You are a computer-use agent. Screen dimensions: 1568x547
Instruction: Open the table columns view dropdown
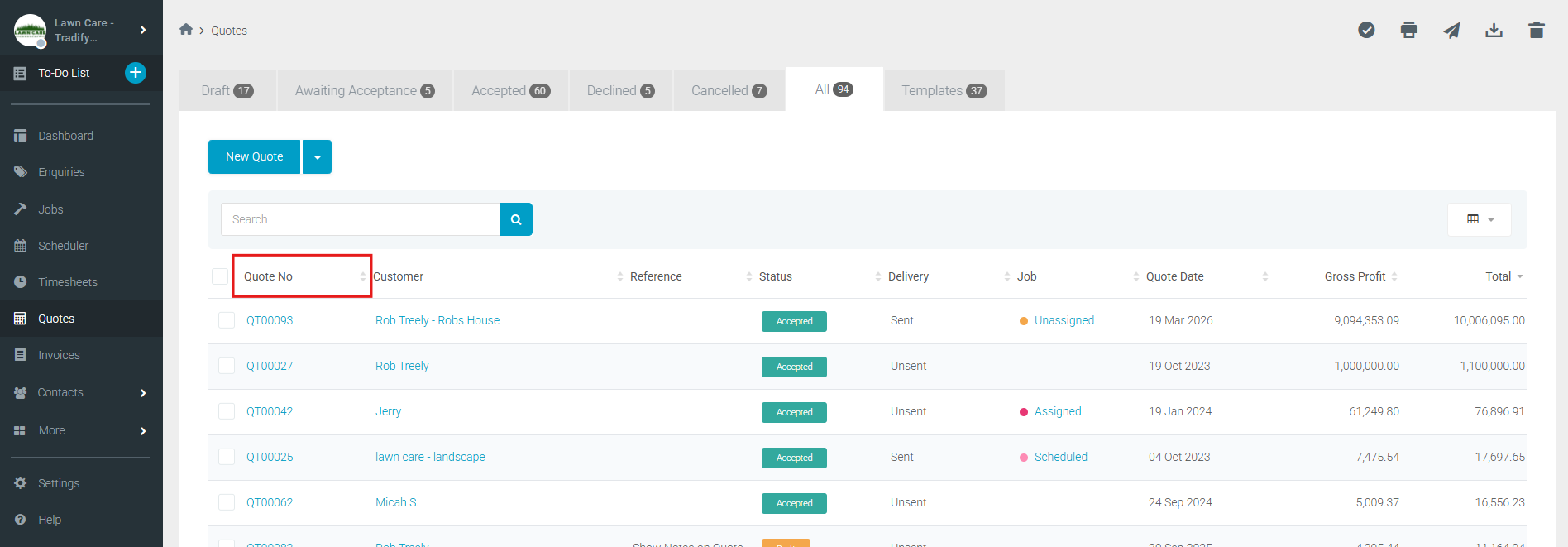pyautogui.click(x=1479, y=219)
